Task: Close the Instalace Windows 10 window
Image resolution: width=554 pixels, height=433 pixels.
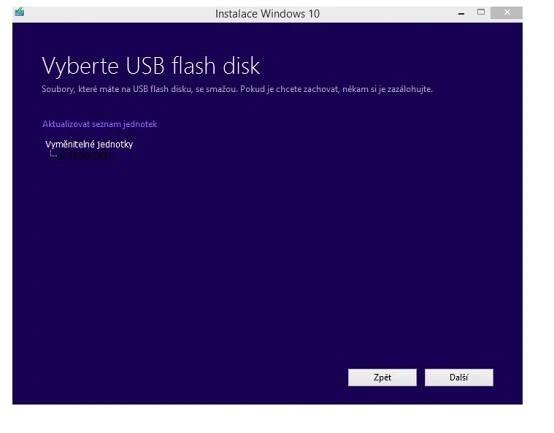Action: point(507,13)
